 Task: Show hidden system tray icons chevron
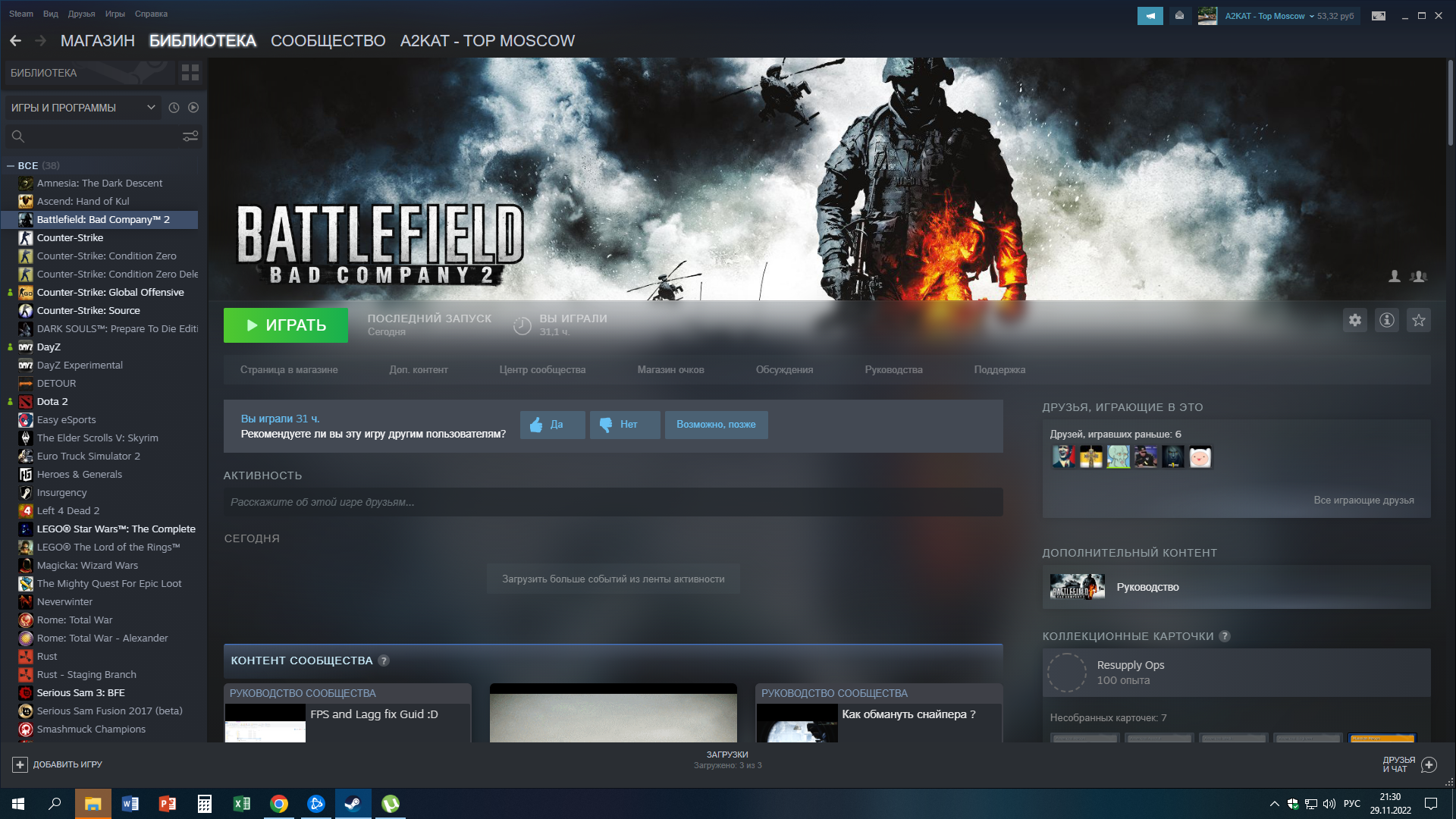coord(1274,804)
